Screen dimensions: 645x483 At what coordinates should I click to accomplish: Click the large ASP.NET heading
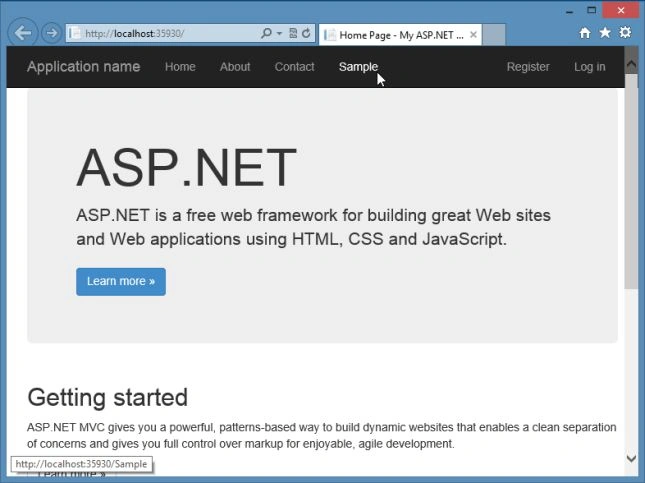point(186,168)
